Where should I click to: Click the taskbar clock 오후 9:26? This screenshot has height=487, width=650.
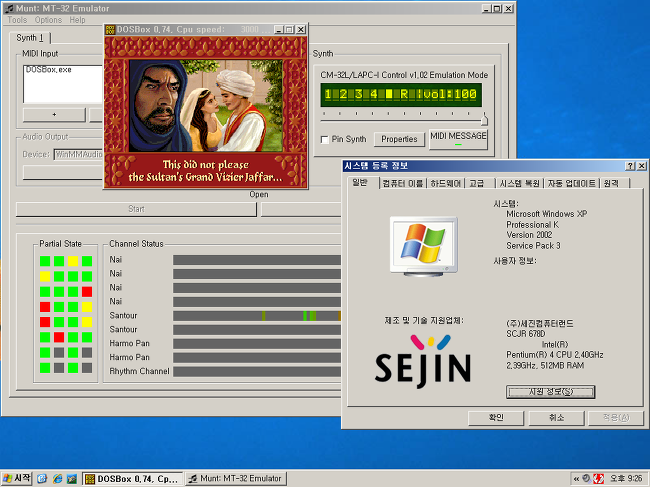click(x=626, y=479)
